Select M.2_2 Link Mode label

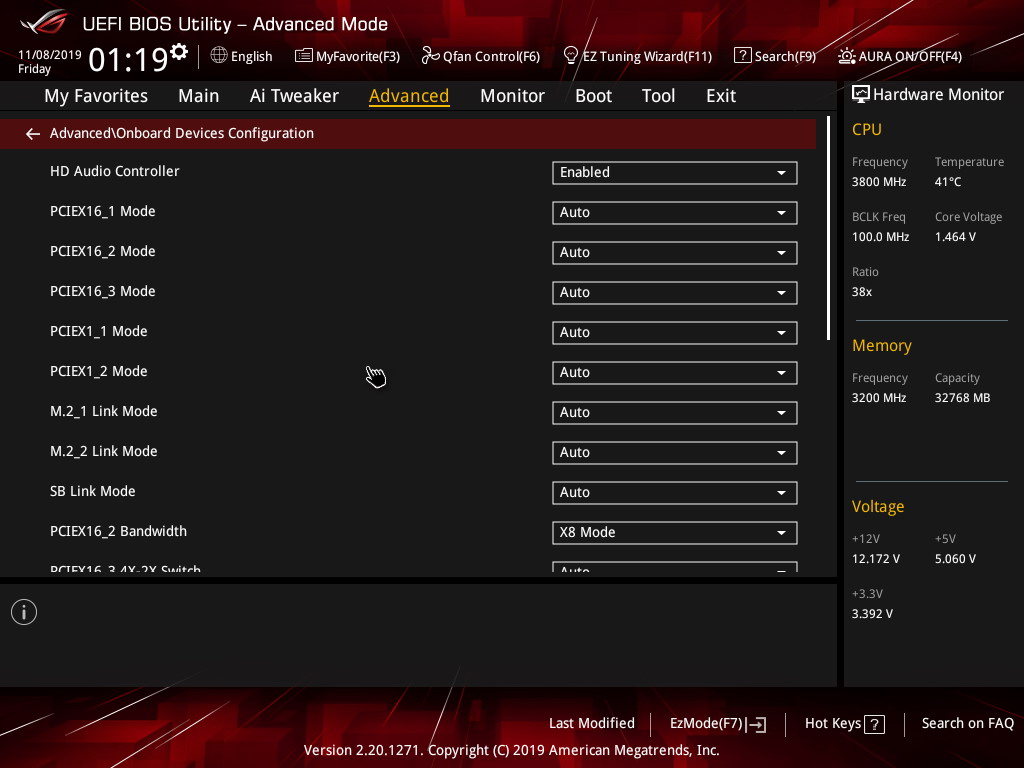pyautogui.click(x=104, y=451)
